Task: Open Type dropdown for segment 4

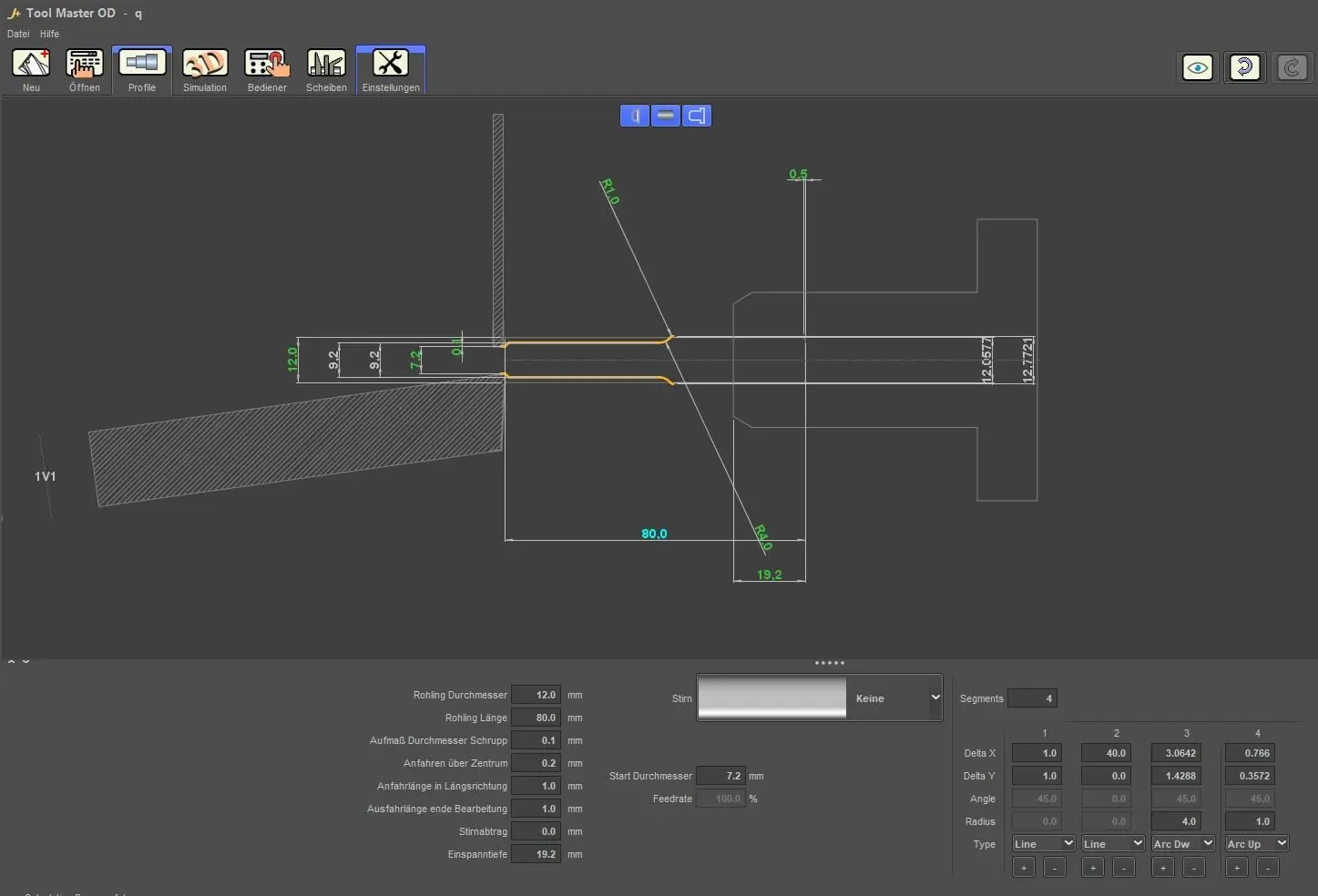Action: (x=1256, y=844)
